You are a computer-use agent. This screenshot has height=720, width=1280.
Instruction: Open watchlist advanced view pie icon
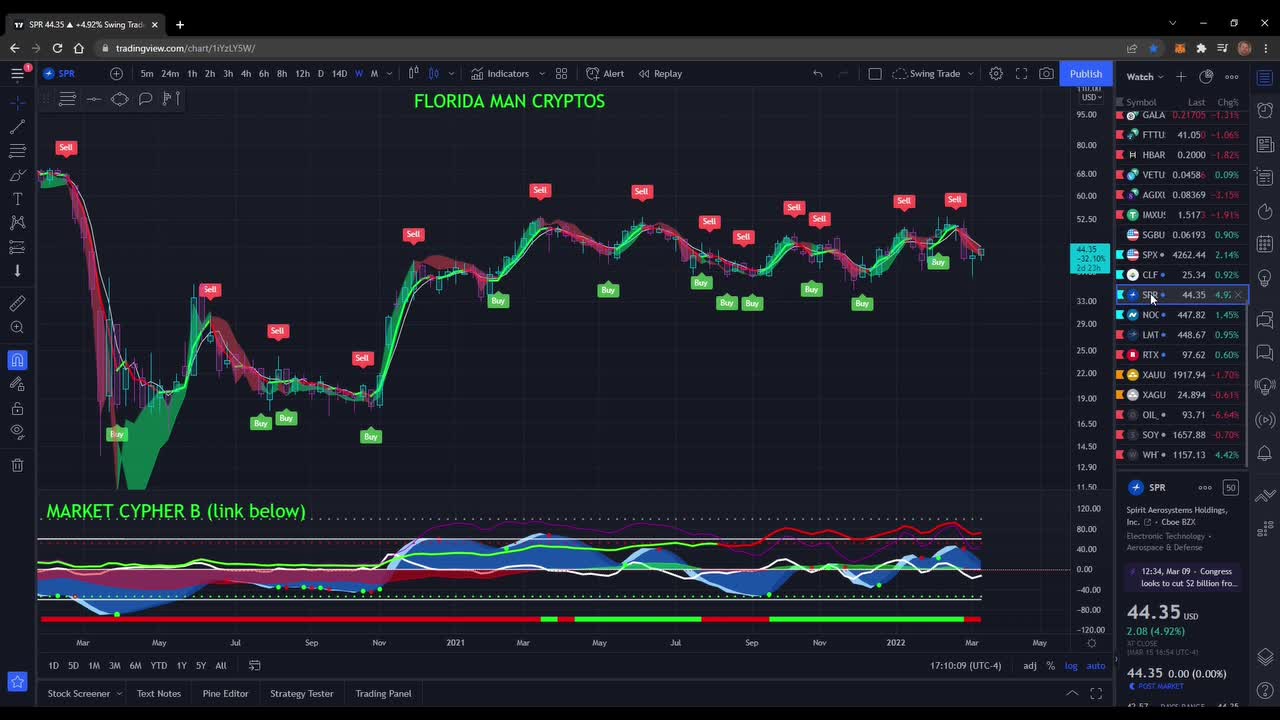click(1206, 76)
